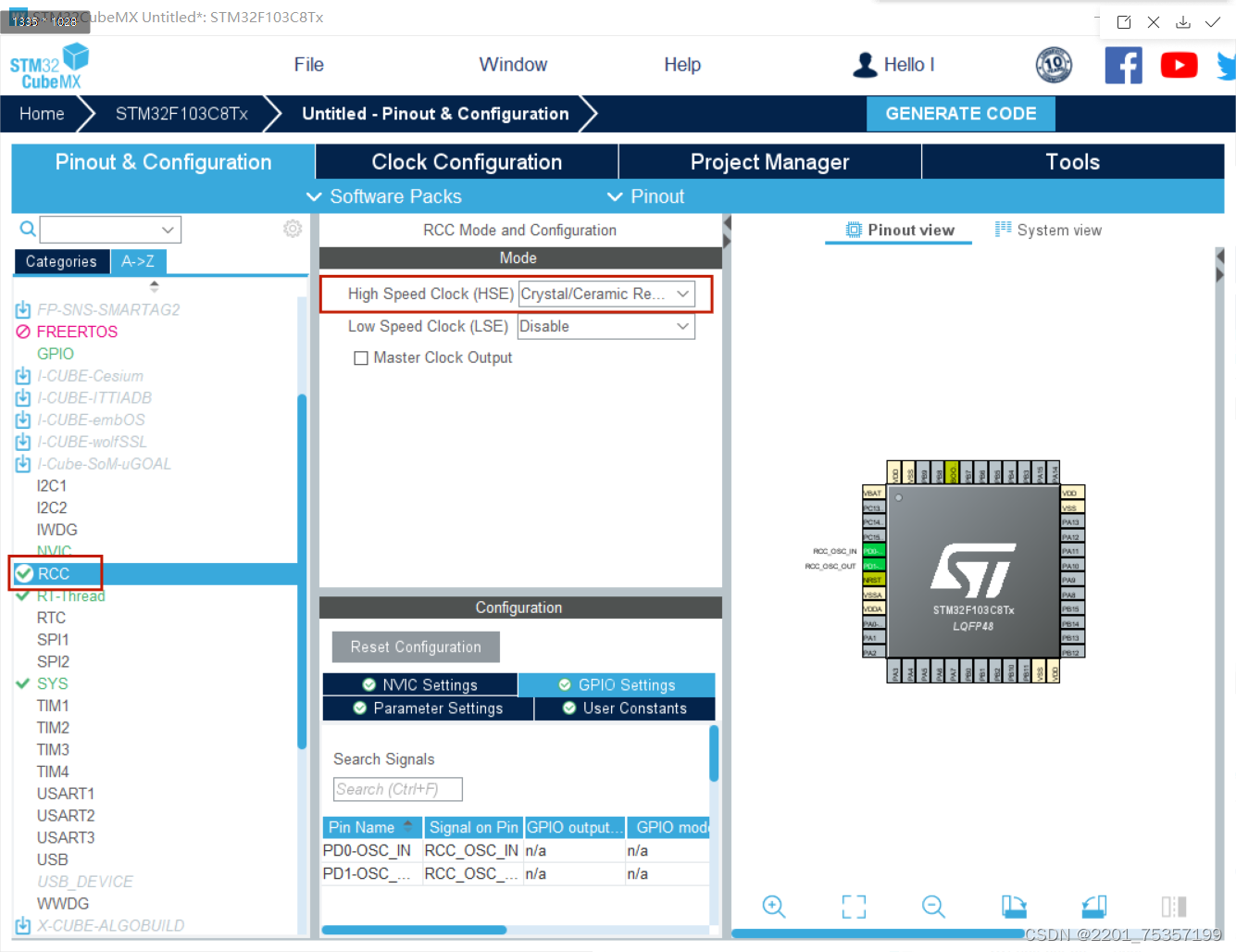Open the peripheral search combo box
Image resolution: width=1236 pixels, height=952 pixels.
pyautogui.click(x=110, y=229)
